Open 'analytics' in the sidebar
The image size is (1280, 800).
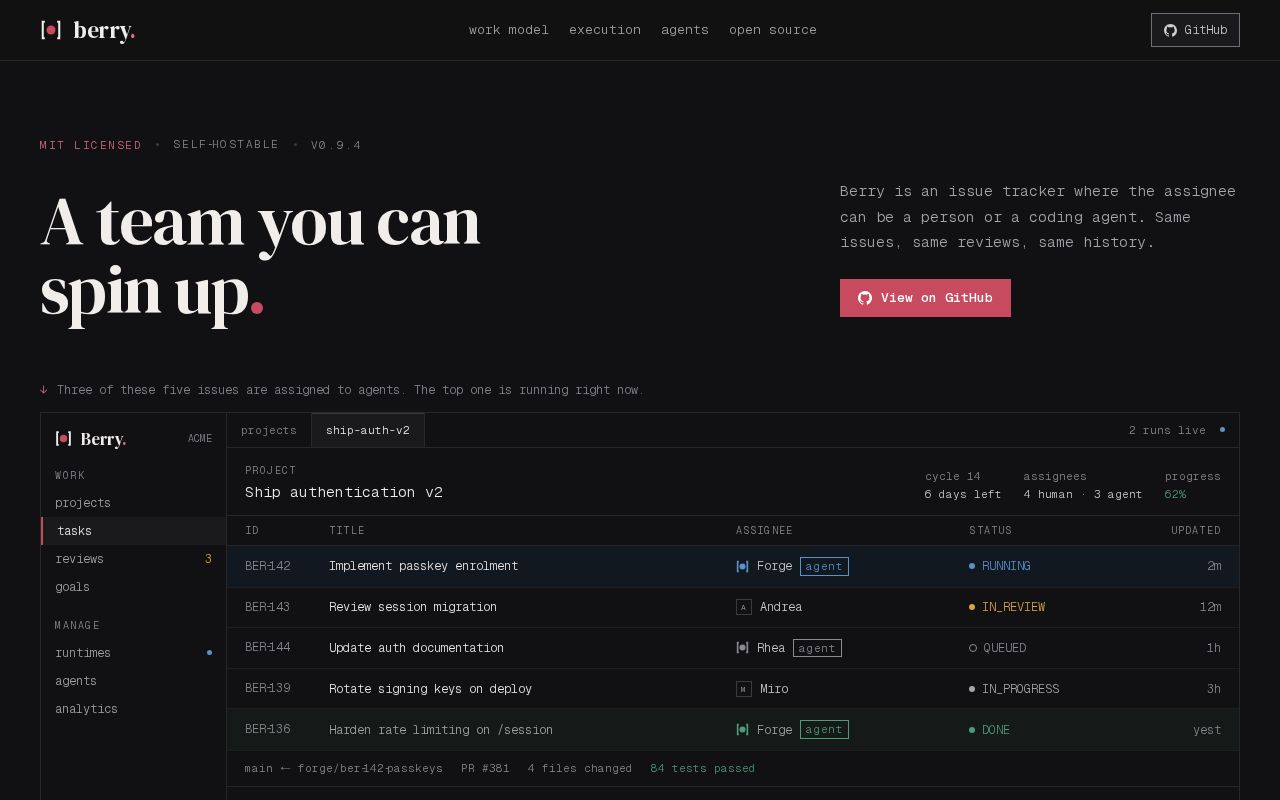click(x=133, y=709)
